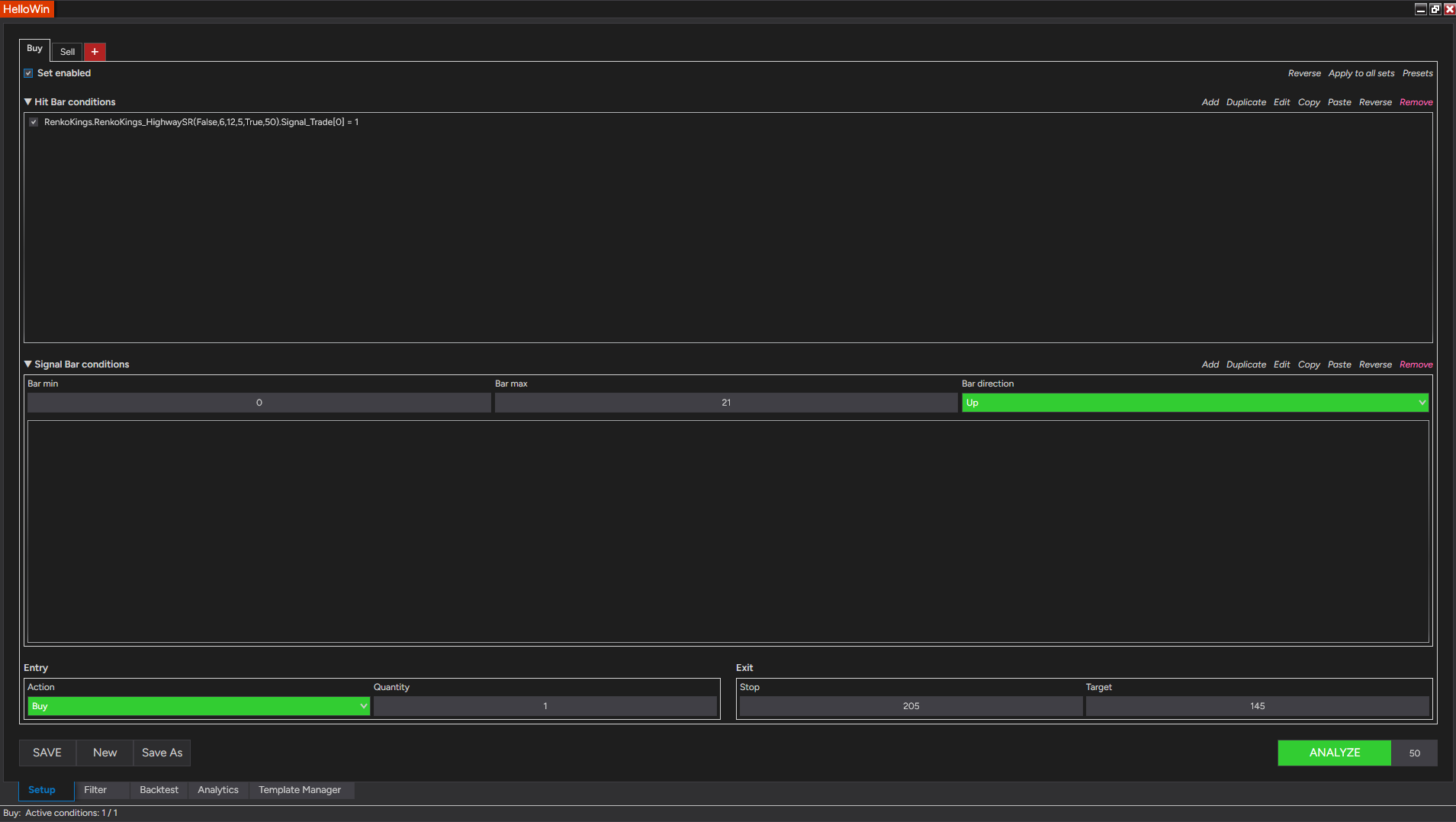
Task: Uncheck the RenkoKings HighwaySR condition checkbox
Action: [x=34, y=122]
